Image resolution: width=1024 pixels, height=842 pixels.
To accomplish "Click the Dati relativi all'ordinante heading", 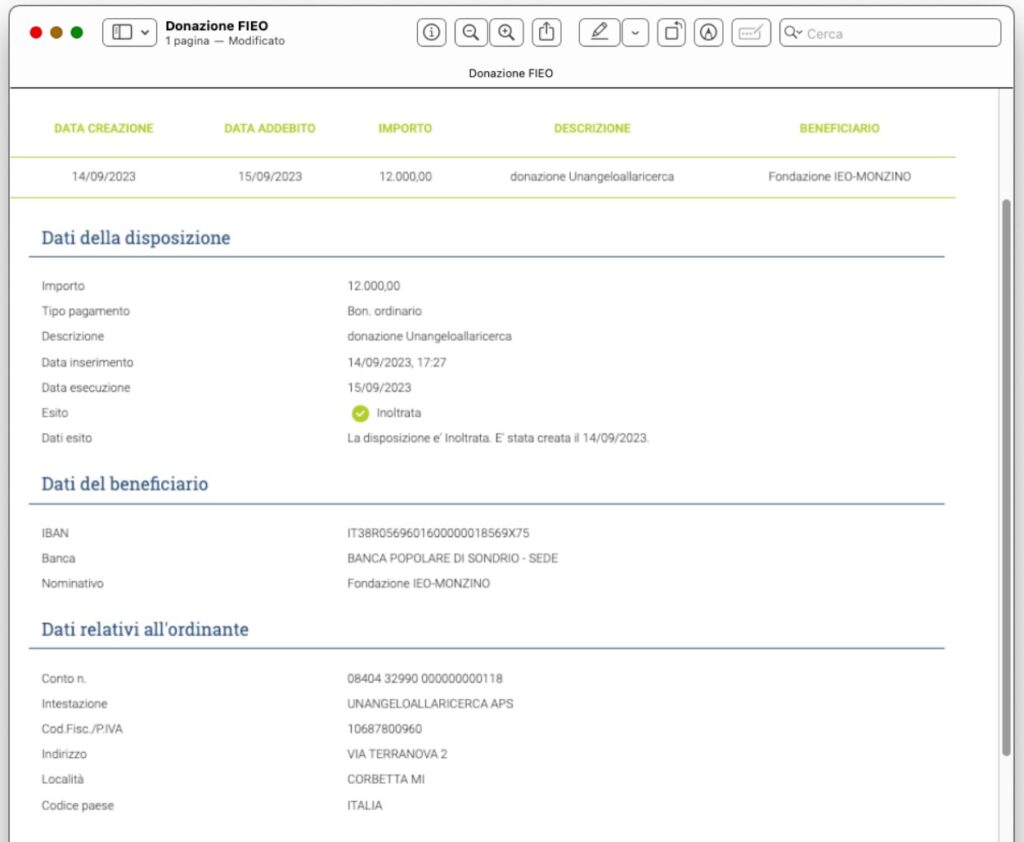I will [145, 629].
